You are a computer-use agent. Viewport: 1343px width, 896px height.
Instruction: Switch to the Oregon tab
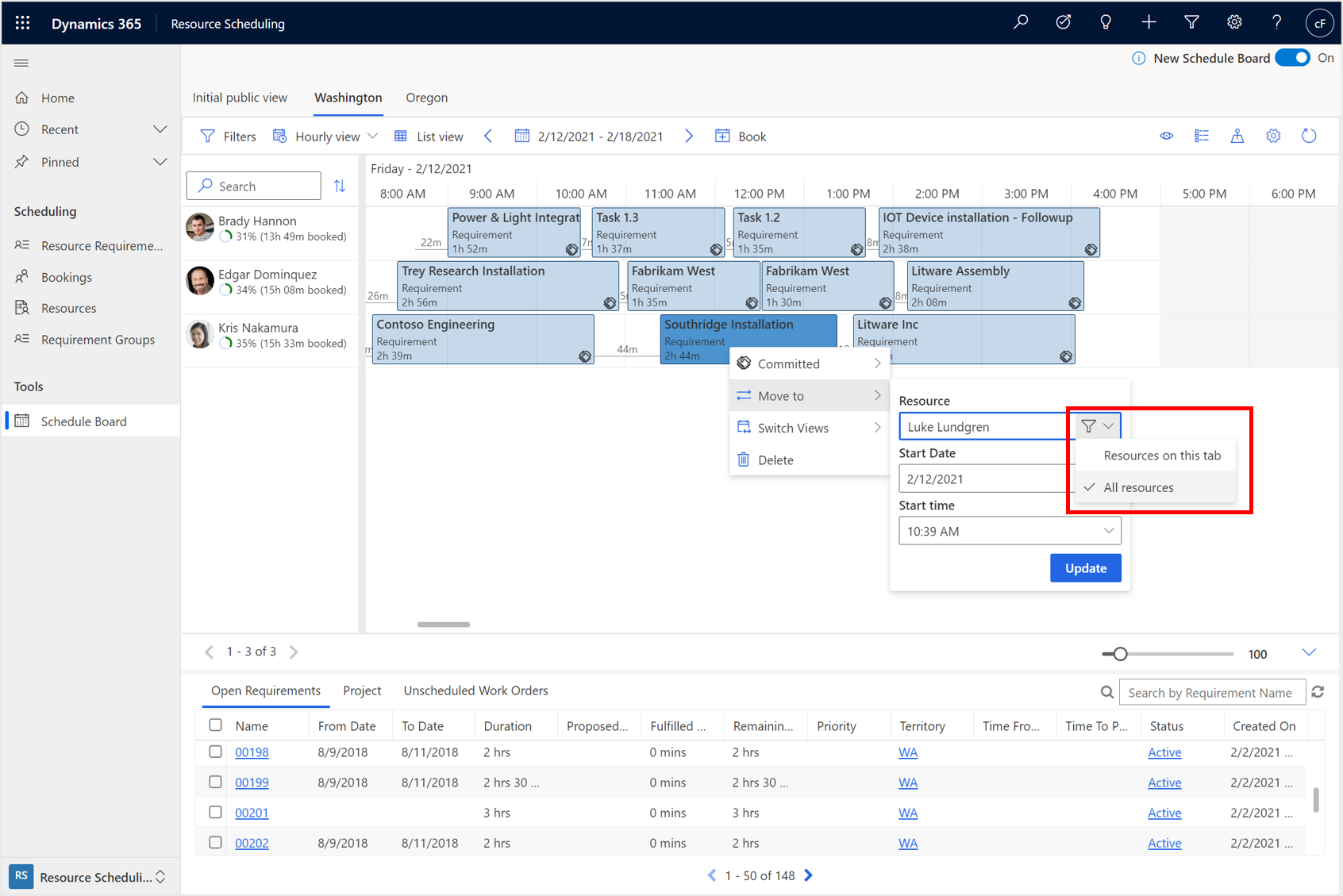pyautogui.click(x=427, y=98)
